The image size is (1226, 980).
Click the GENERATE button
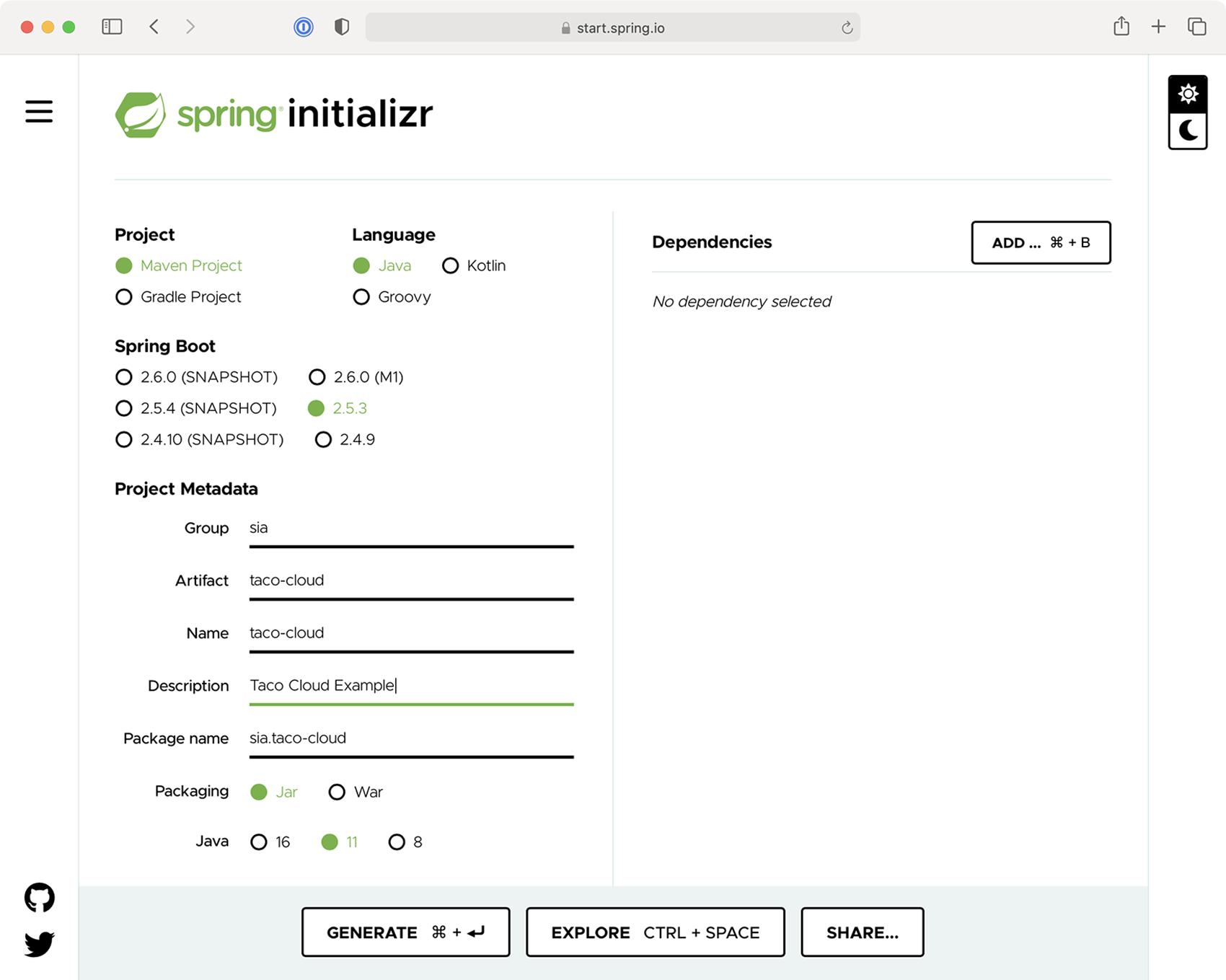tap(406, 932)
